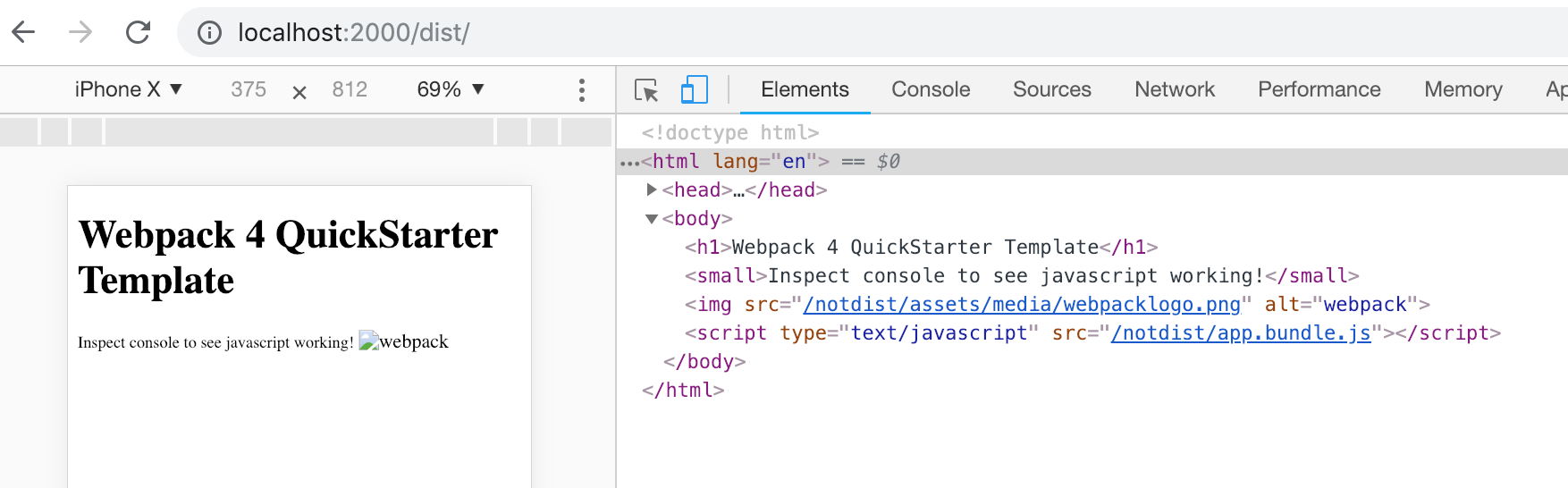Toggle the device toolbar icon
Image resolution: width=1568 pixels, height=488 pixels.
(x=694, y=90)
